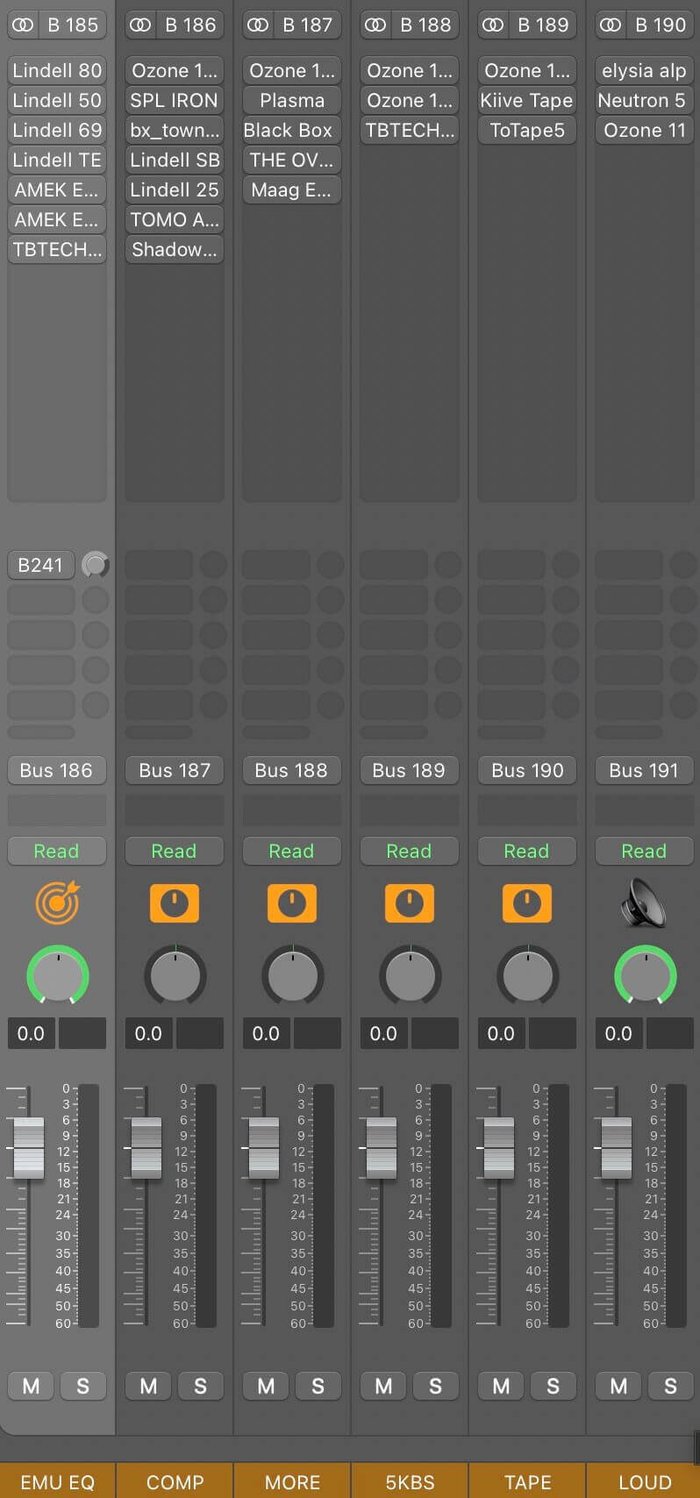Click the B241 send slot
This screenshot has width=700, height=1498.
(x=41, y=565)
